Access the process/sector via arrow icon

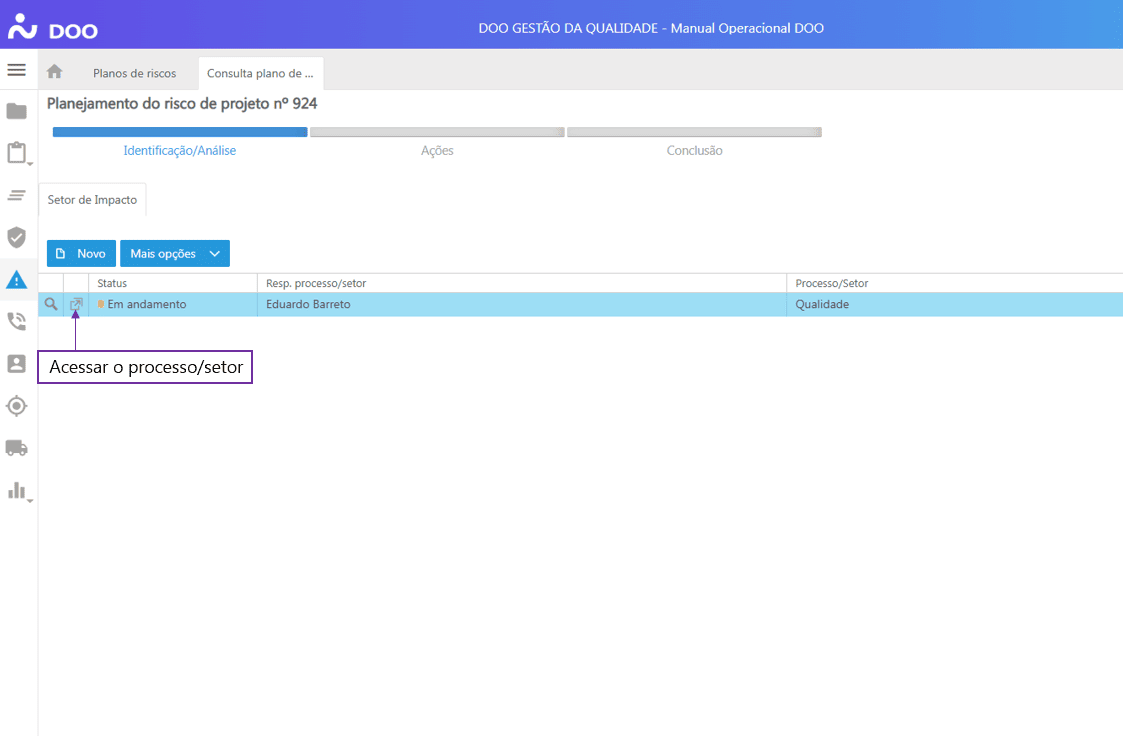(76, 304)
